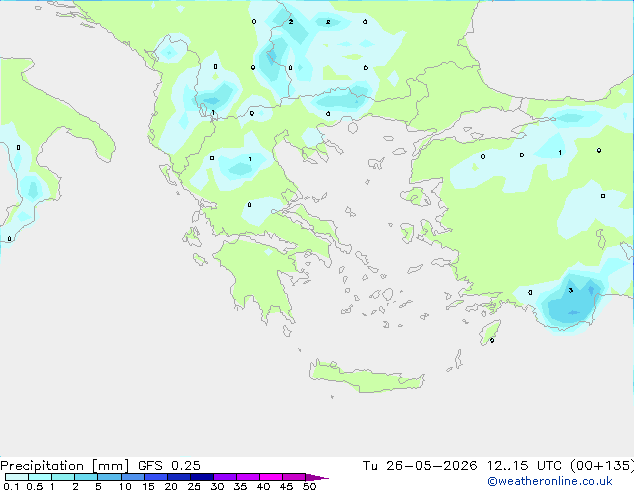Click the Precipitation [mm] title label

coord(64,466)
